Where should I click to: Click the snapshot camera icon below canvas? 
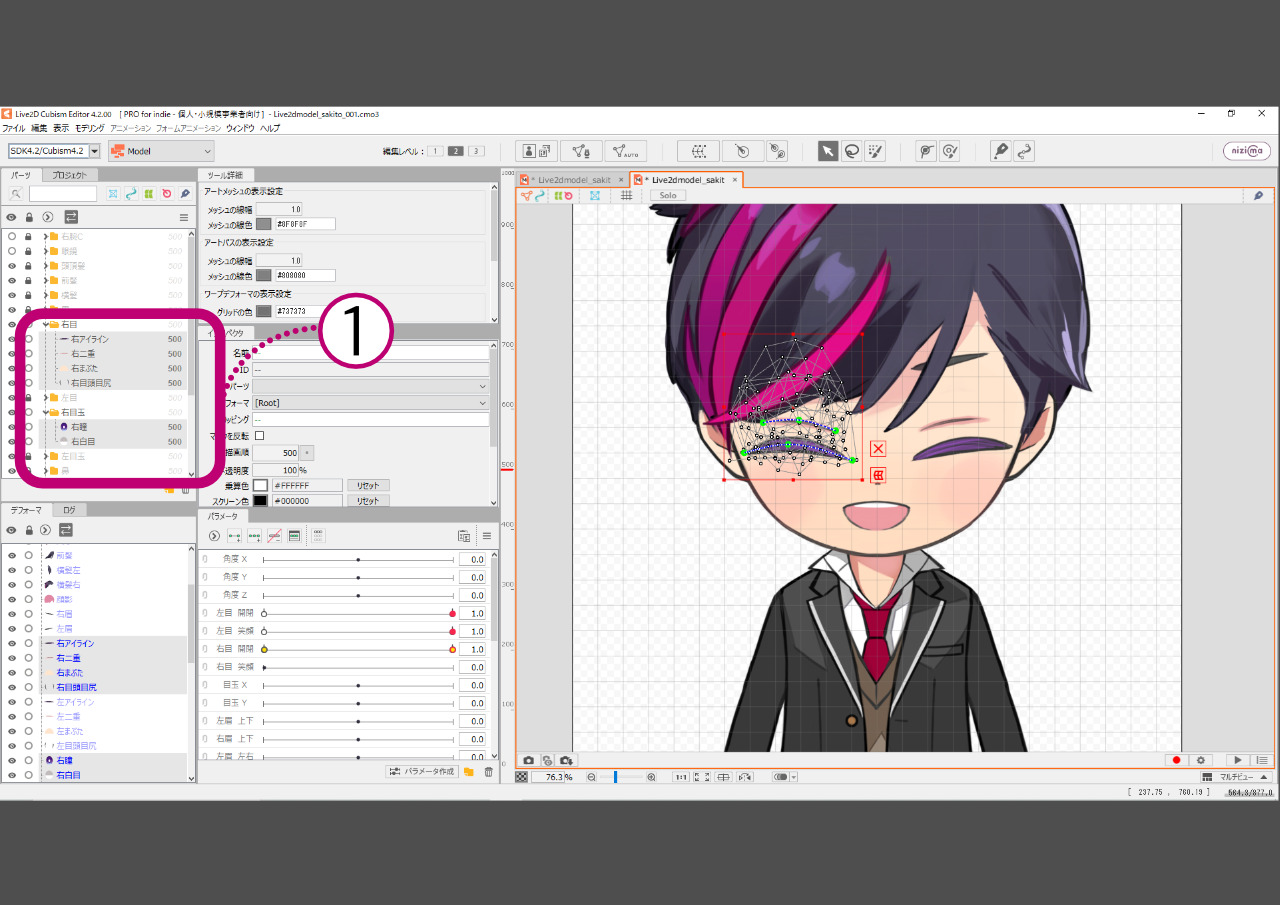pyautogui.click(x=529, y=761)
